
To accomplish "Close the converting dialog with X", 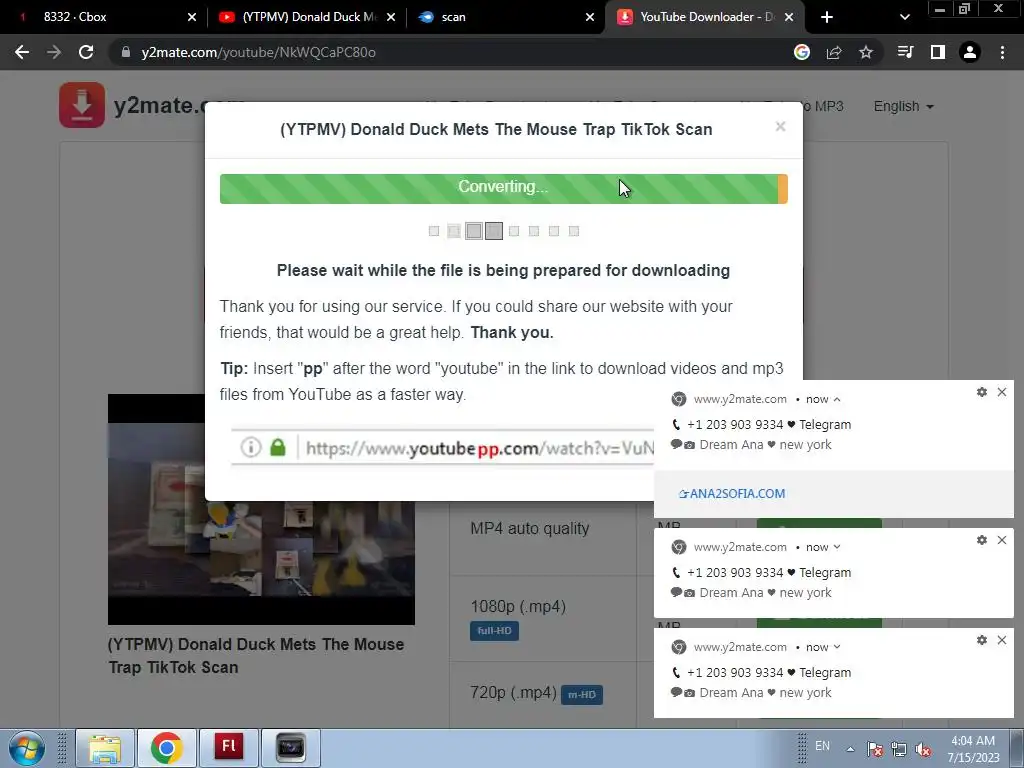I will pos(780,126).
